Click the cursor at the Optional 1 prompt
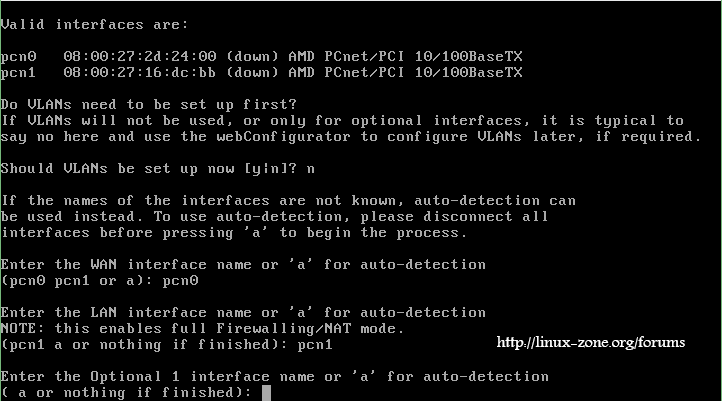The width and height of the screenshot is (722, 401). 267,392
